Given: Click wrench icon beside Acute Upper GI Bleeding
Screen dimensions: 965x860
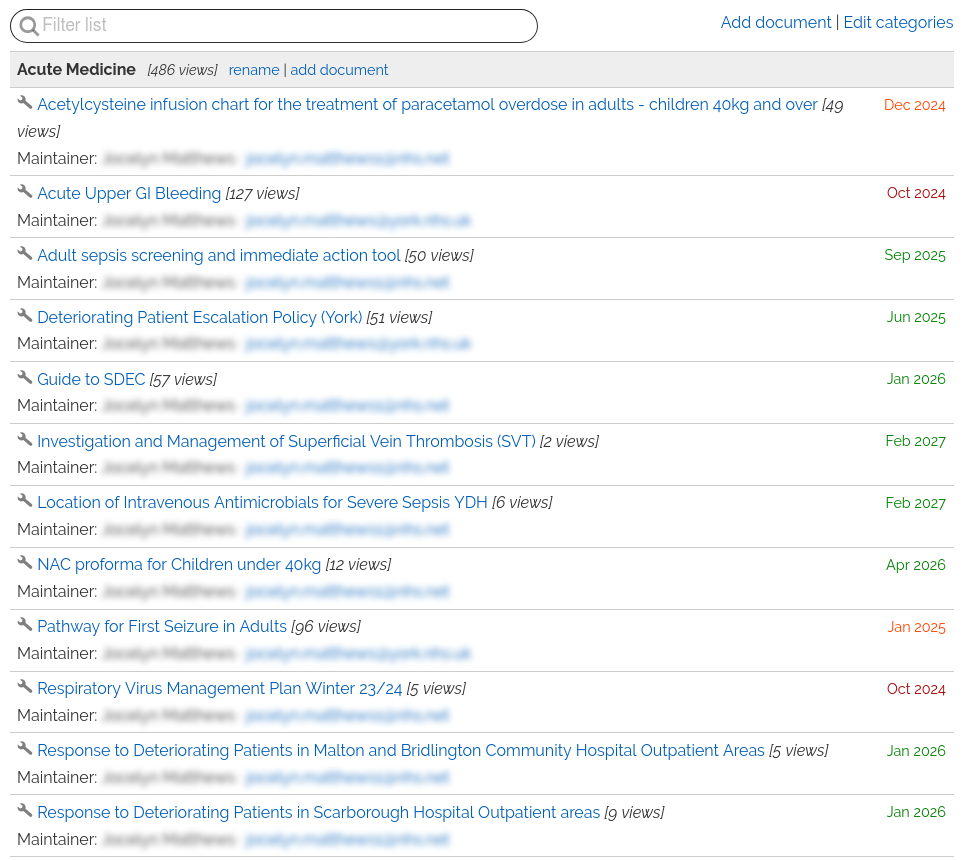Looking at the screenshot, I should tap(25, 192).
